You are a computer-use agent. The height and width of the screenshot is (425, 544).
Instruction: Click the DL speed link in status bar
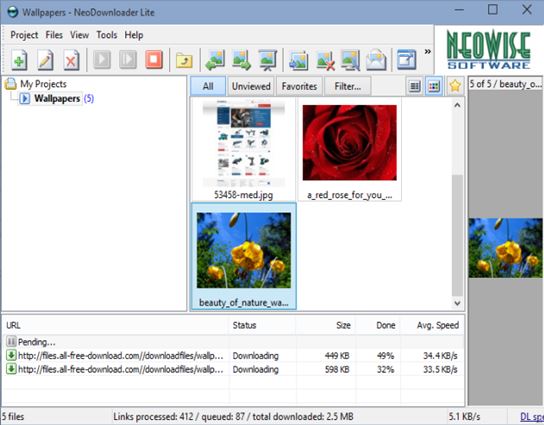click(x=531, y=416)
